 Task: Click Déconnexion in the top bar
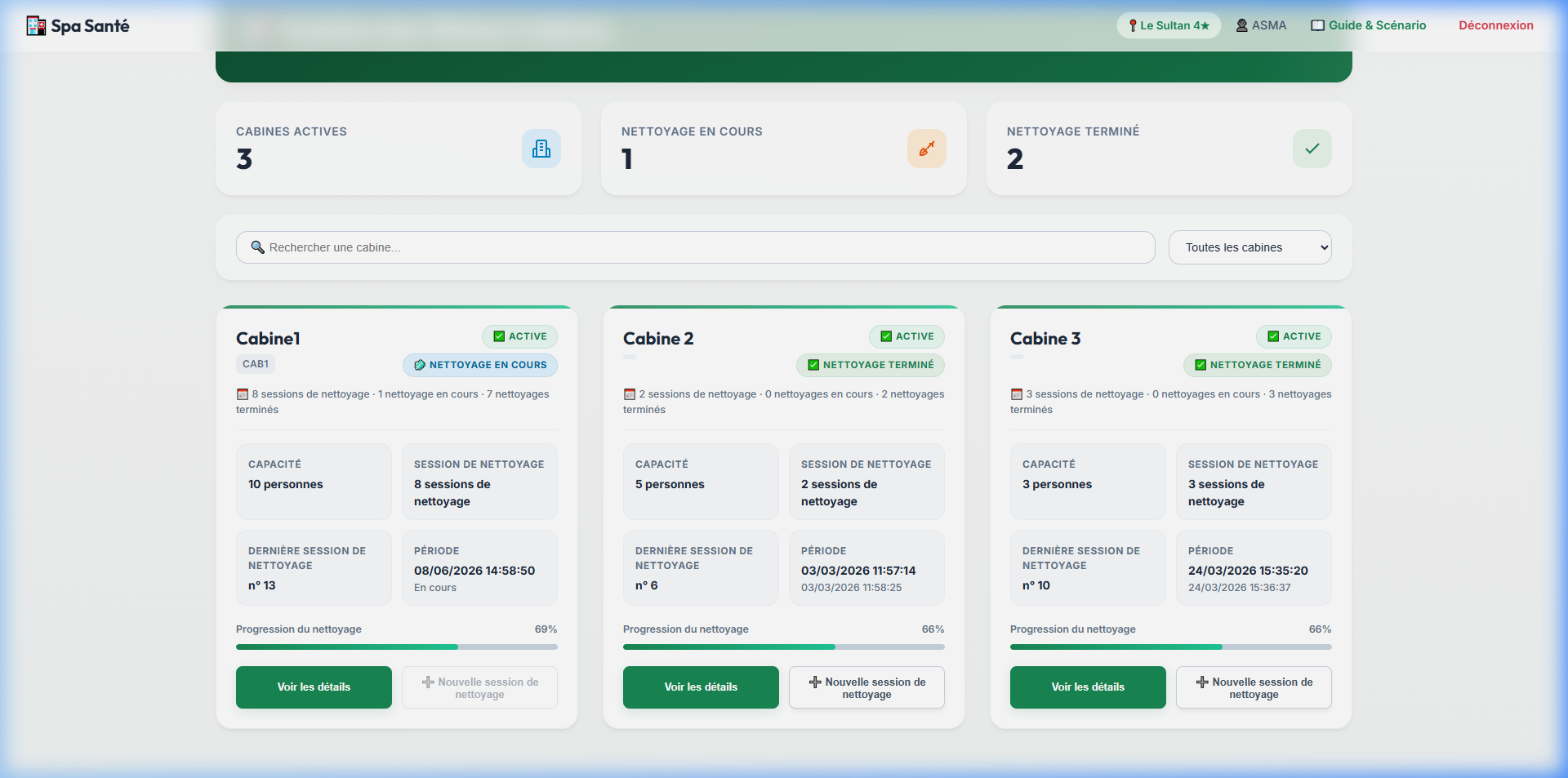coord(1496,25)
